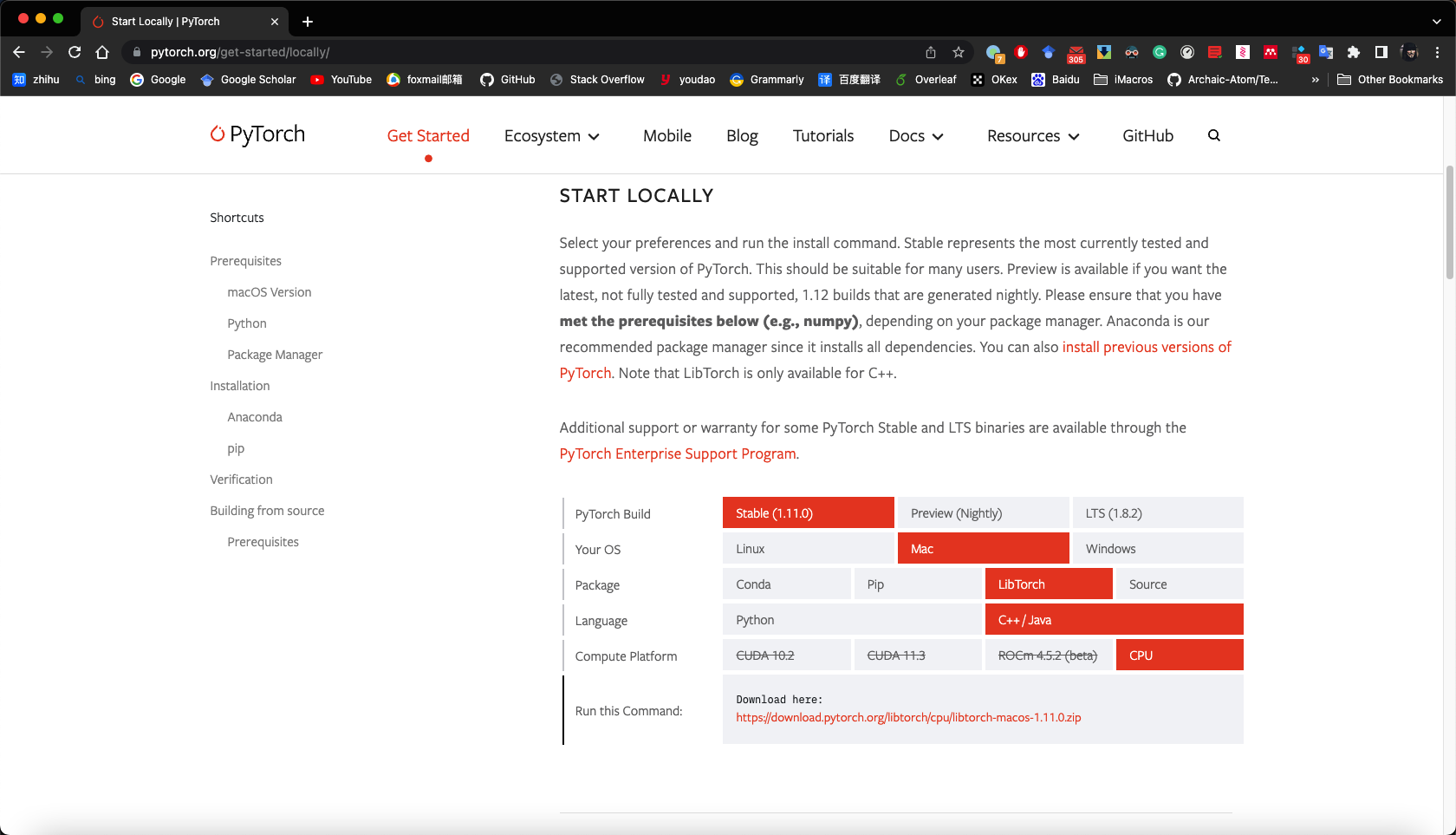
Task: Expand the Ecosystem dropdown
Action: click(552, 135)
